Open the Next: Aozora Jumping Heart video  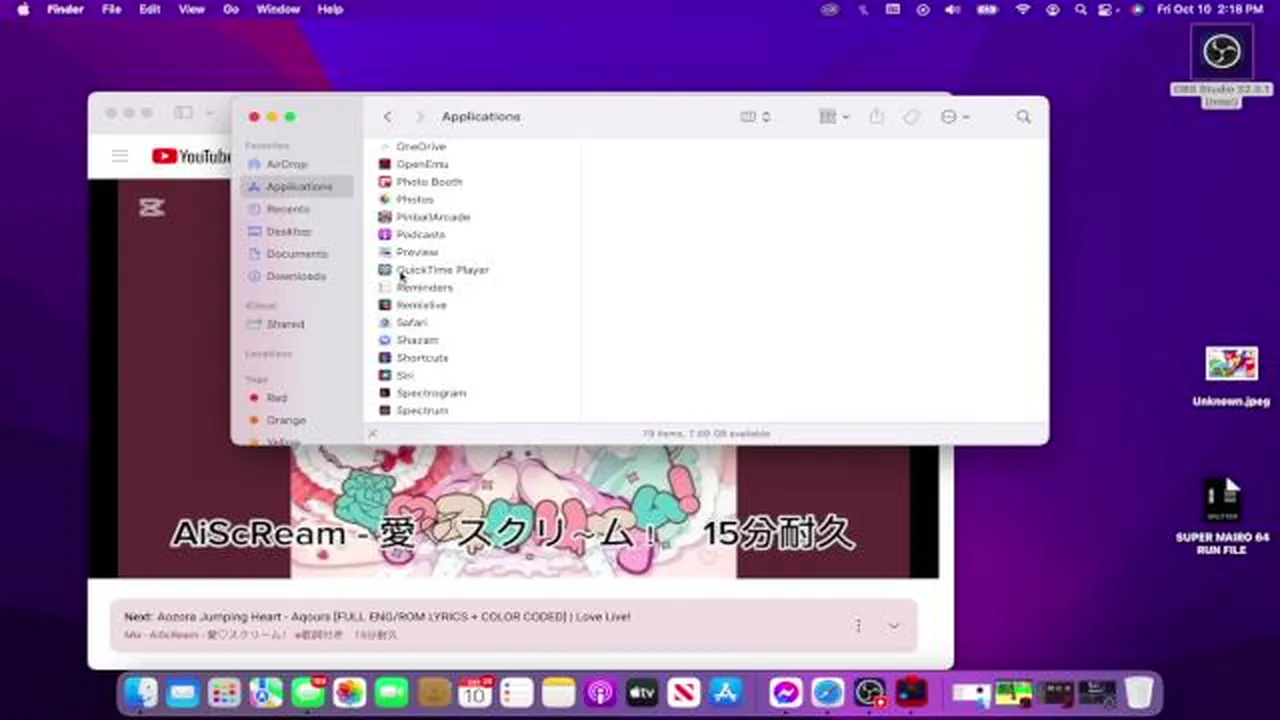click(x=377, y=617)
